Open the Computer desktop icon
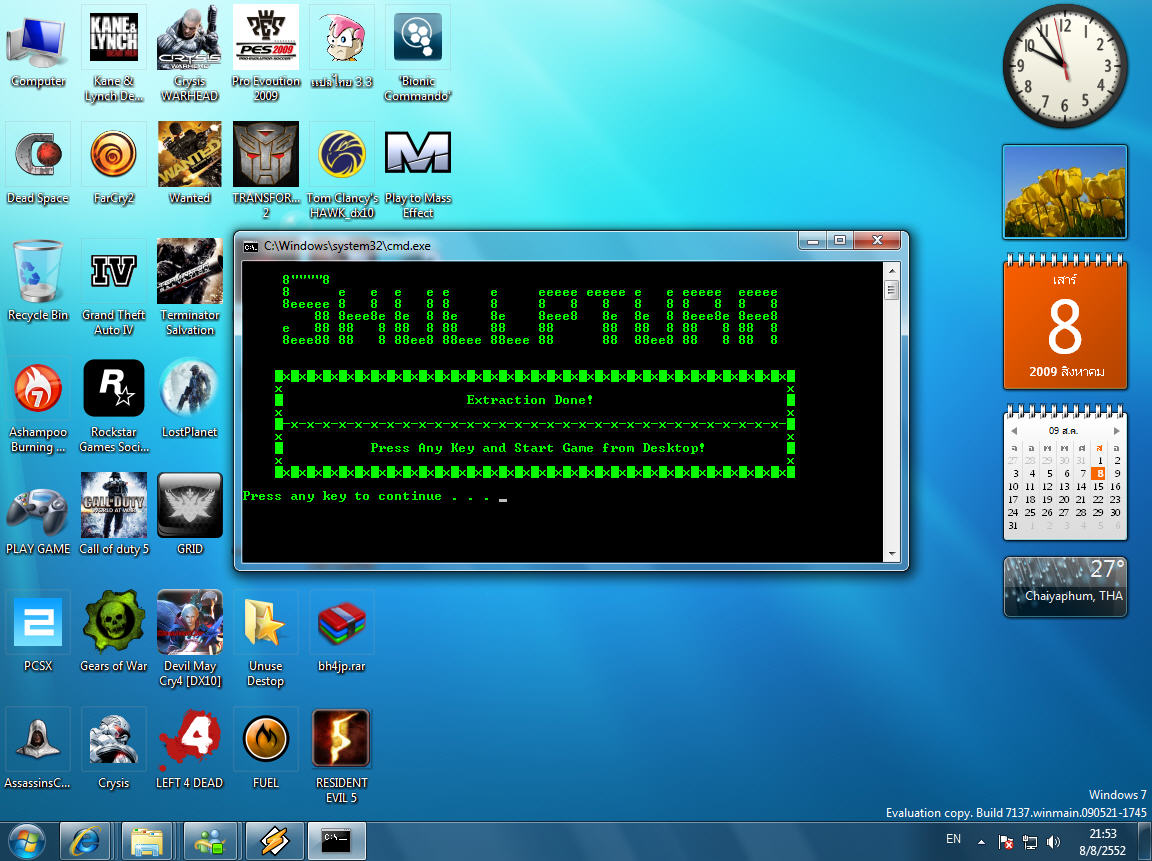The image size is (1152, 861). (x=37, y=46)
